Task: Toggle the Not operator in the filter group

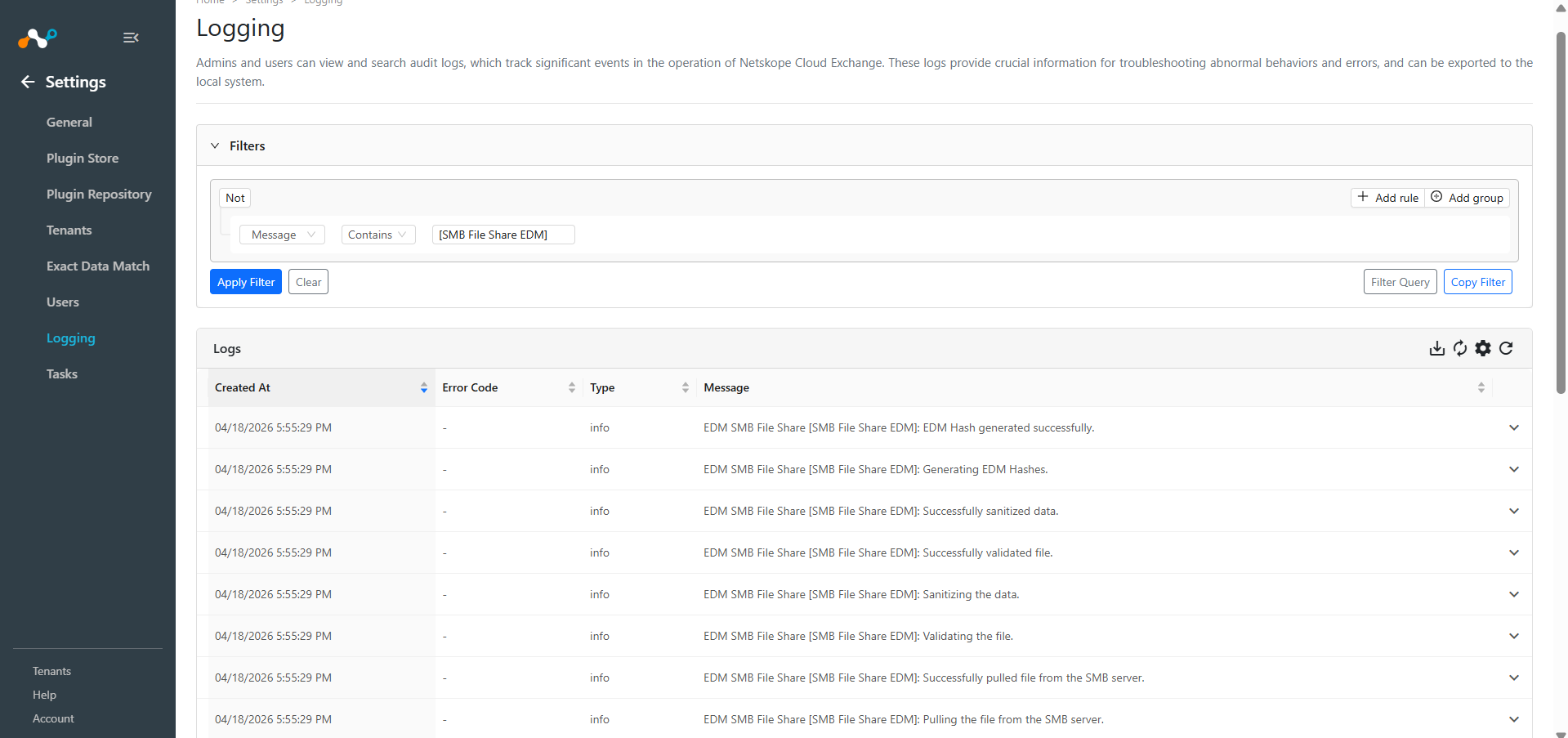Action: pyautogui.click(x=235, y=198)
